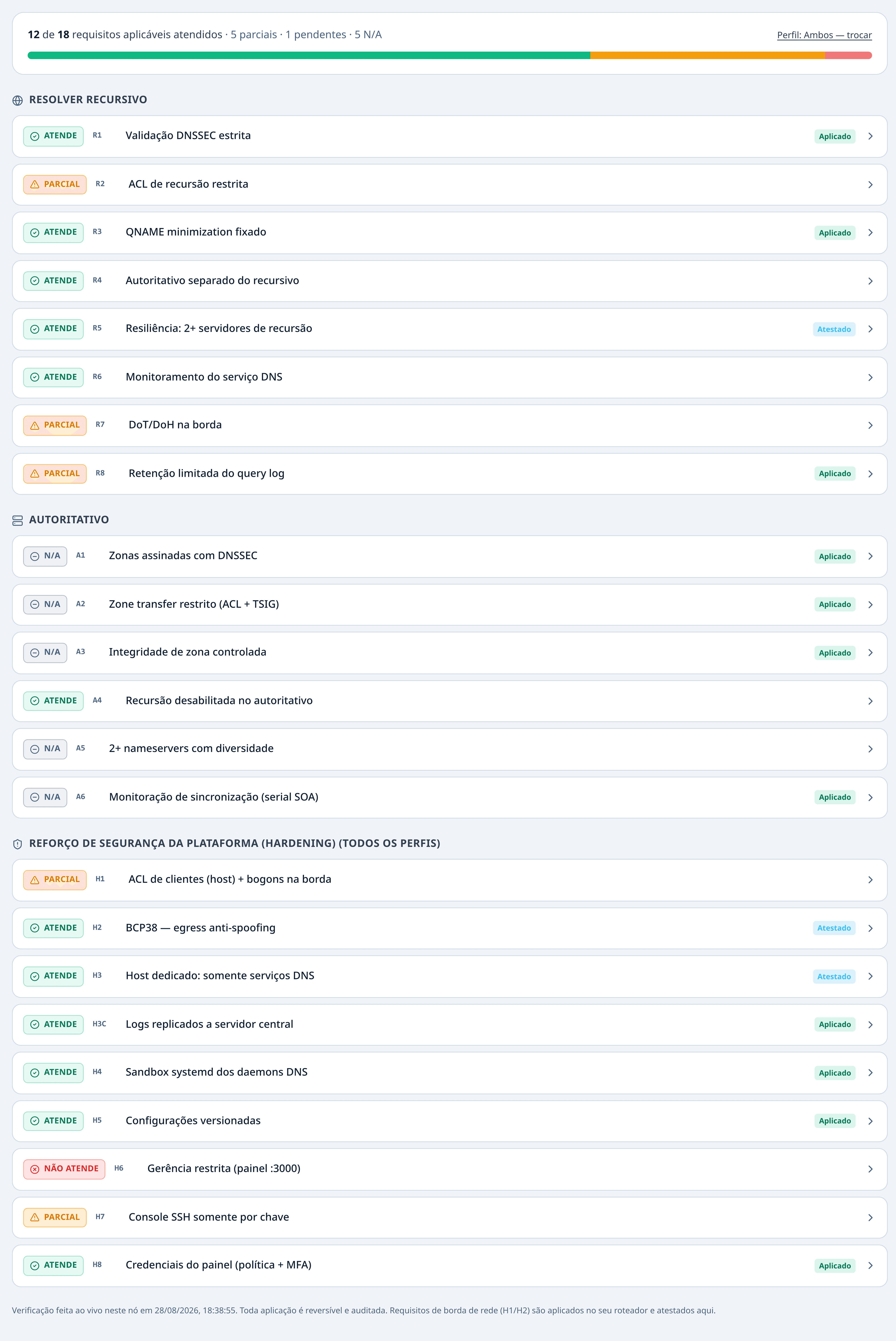The width and height of the screenshot is (896, 1341).
Task: Open 'Recursão desabilitada no autoritativo' item
Action: tap(450, 701)
